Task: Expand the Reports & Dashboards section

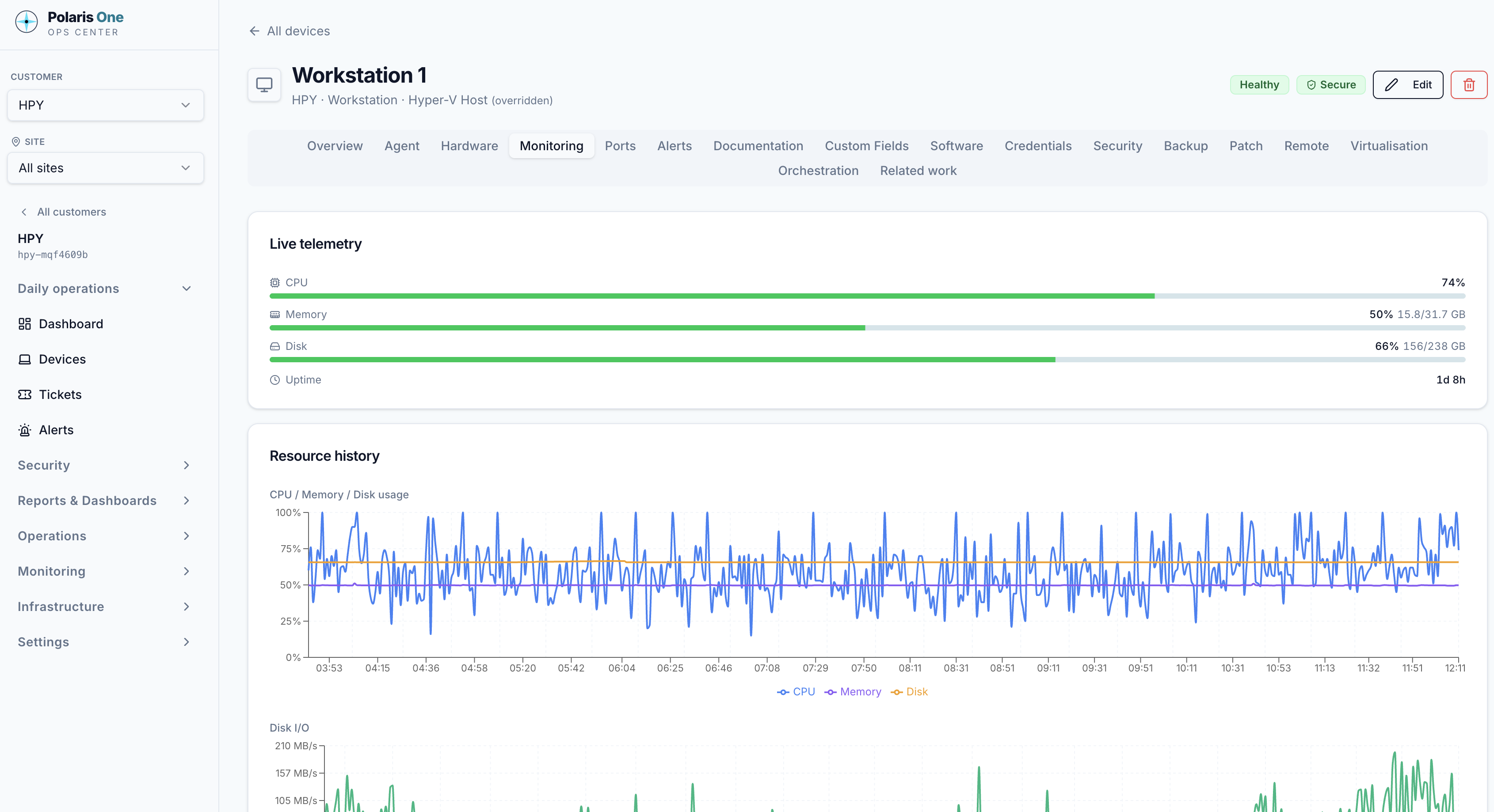Action: pyautogui.click(x=106, y=501)
